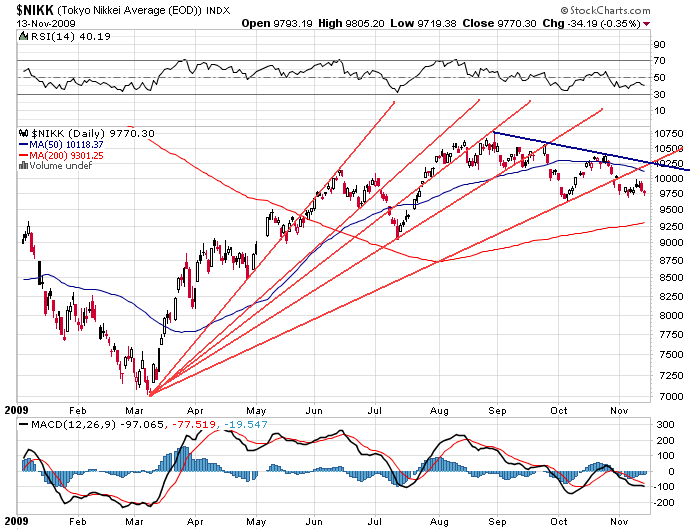
Task: Click the price axis label 8500
Action: [671, 277]
